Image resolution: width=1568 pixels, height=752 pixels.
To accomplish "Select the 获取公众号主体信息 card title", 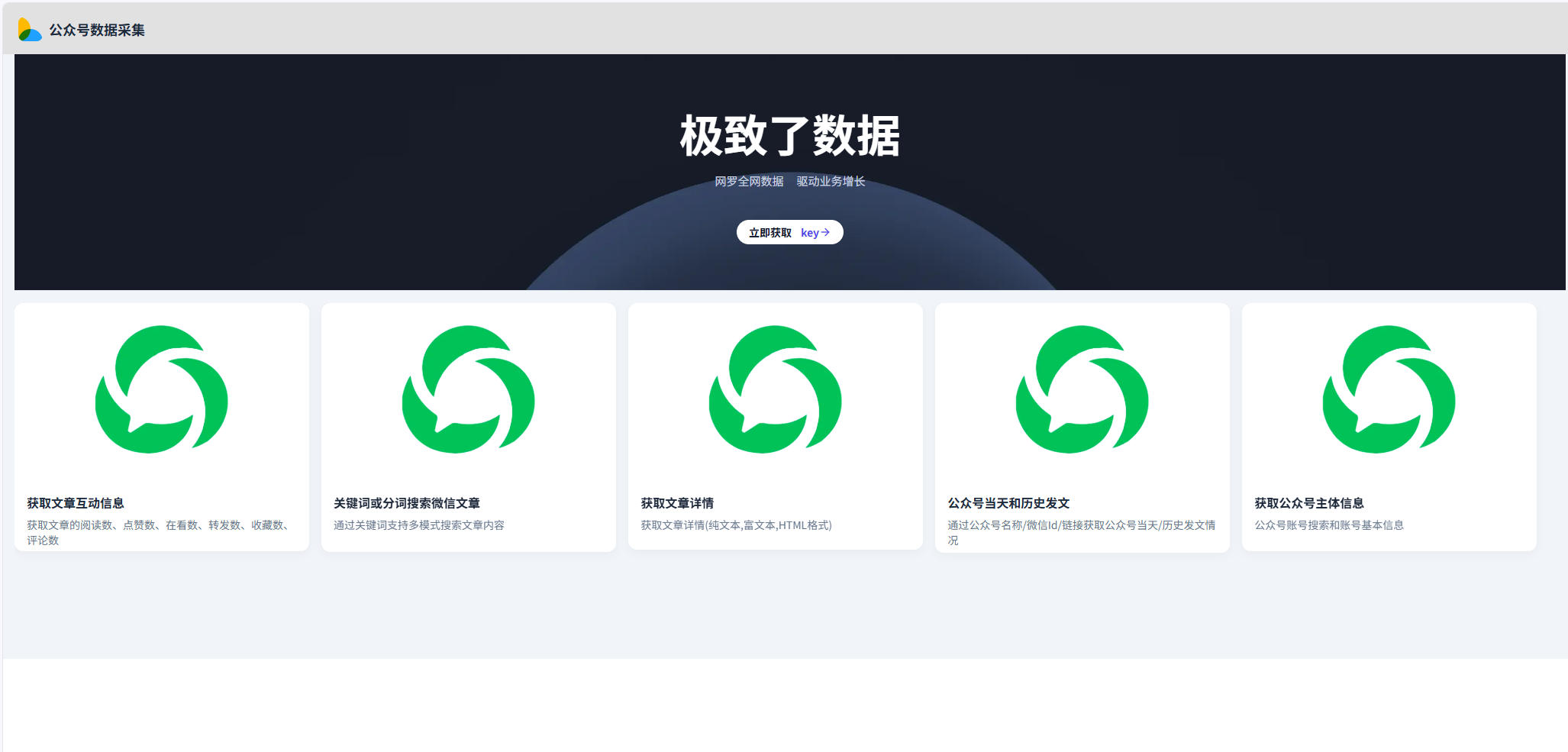I will click(x=1311, y=503).
